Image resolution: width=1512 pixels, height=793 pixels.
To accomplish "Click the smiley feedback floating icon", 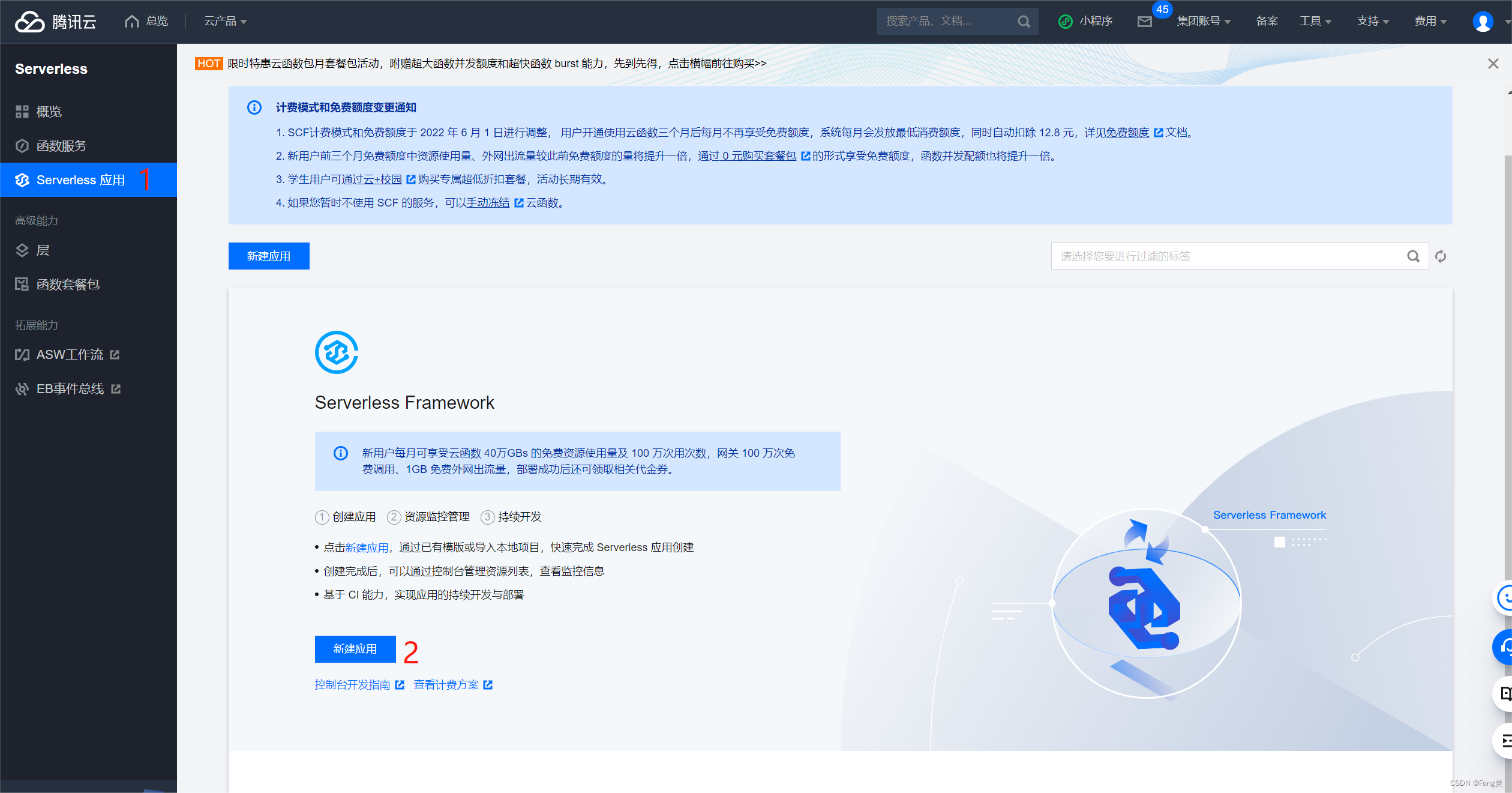I will tap(1504, 598).
